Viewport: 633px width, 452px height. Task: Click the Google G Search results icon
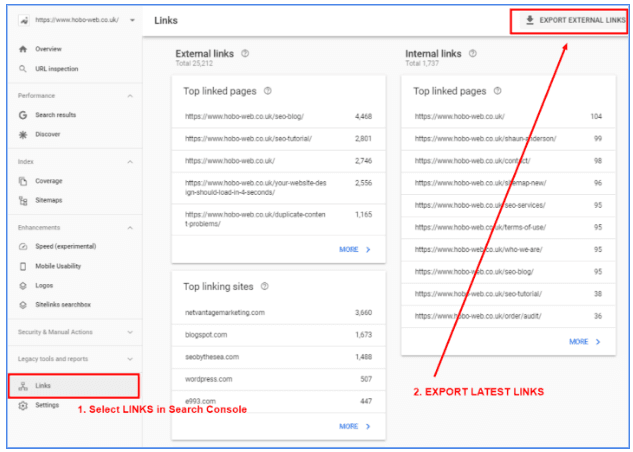click(23, 115)
